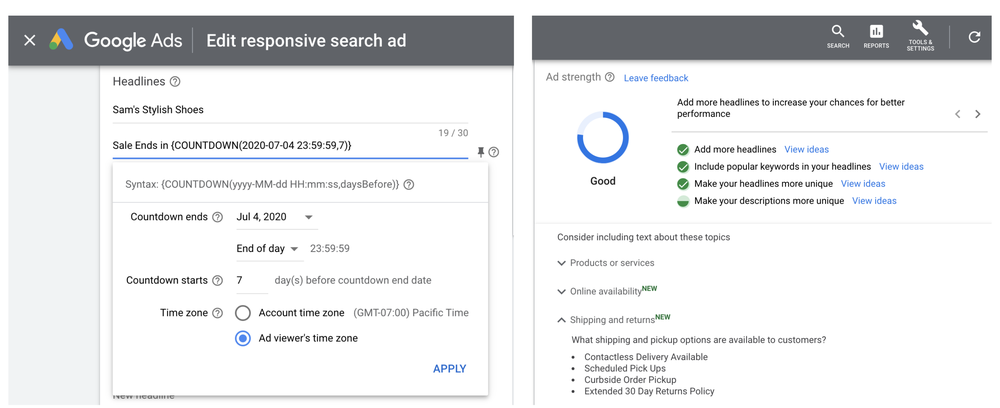Click the Good ad strength ring
This screenshot has height=408, width=1000.
603,138
